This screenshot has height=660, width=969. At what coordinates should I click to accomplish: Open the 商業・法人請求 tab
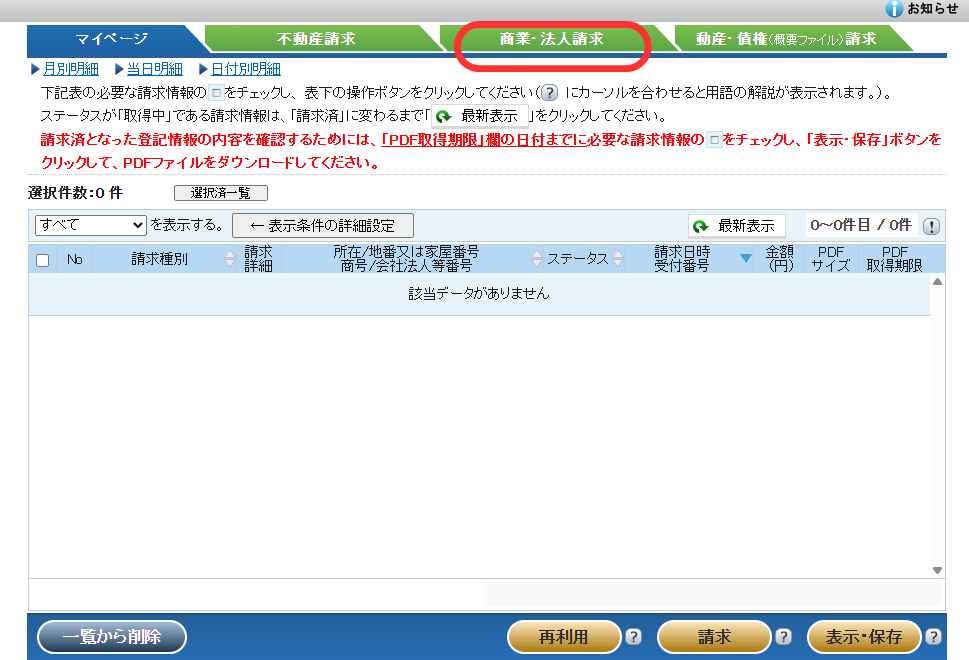tap(551, 39)
